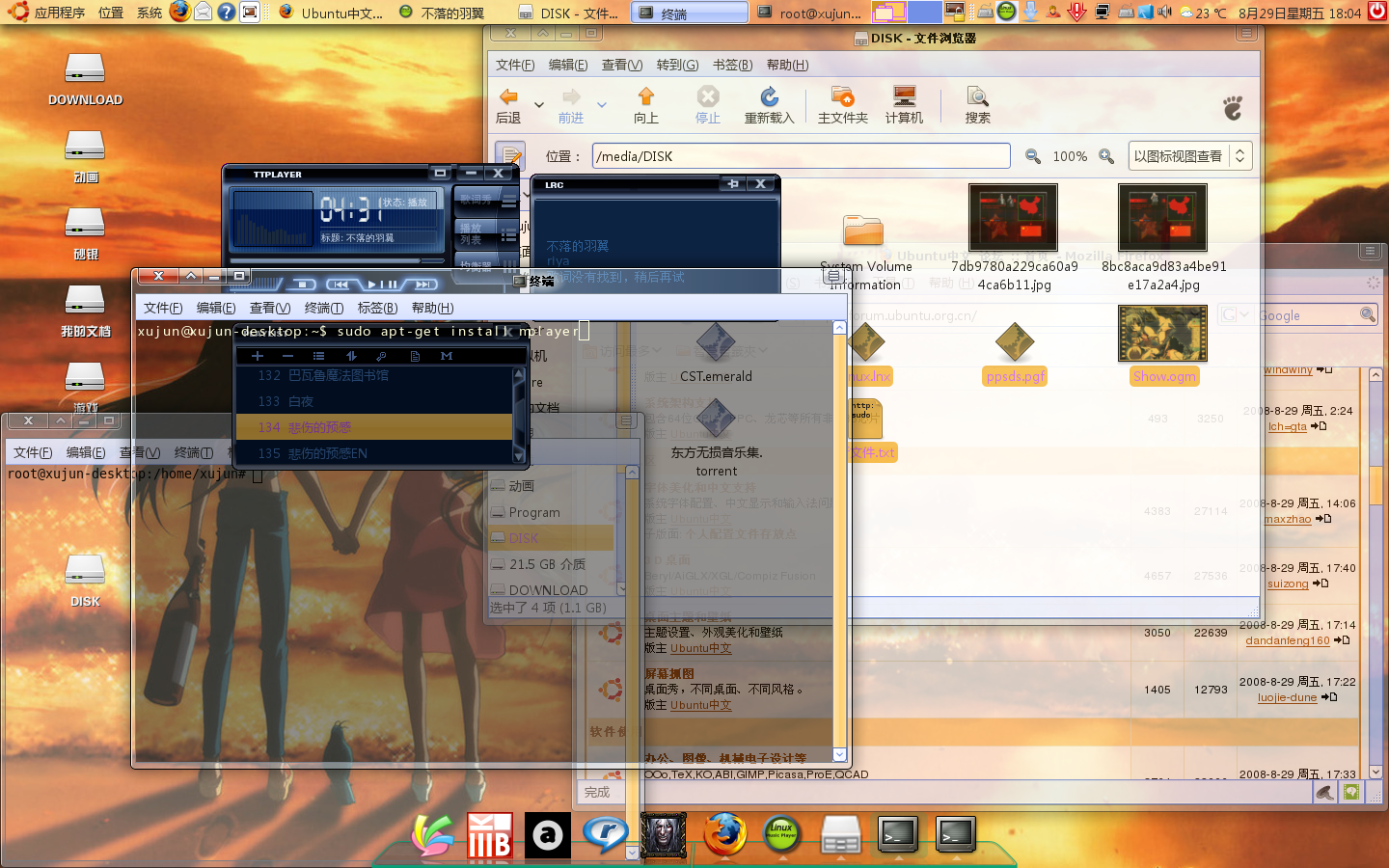Screen dimensions: 1389x868
Task: Click the document icon in the TTPlayer playlist toolbar
Action: click(x=415, y=356)
